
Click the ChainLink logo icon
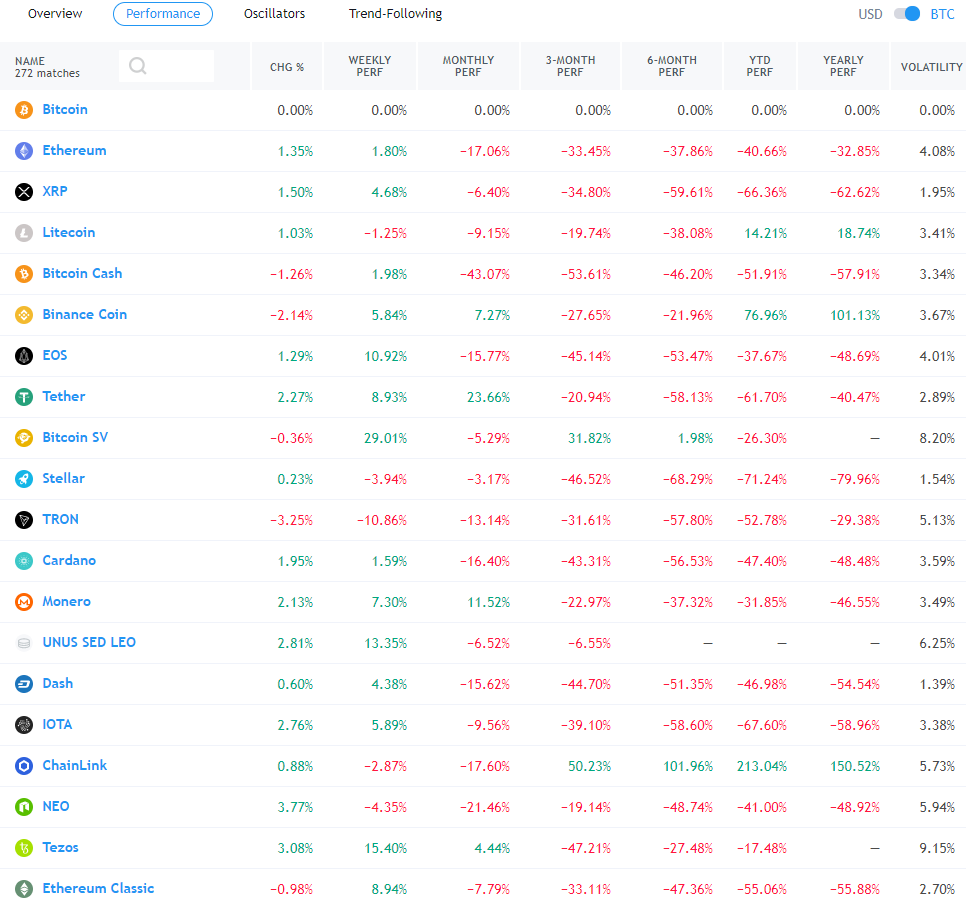pos(24,766)
